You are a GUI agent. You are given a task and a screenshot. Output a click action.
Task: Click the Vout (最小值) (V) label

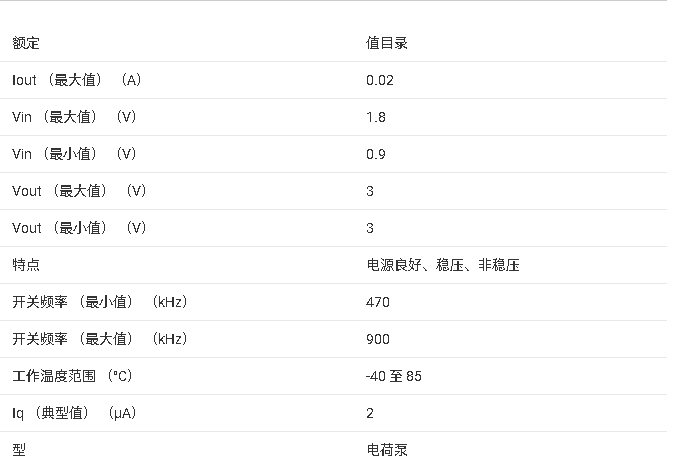(x=79, y=228)
